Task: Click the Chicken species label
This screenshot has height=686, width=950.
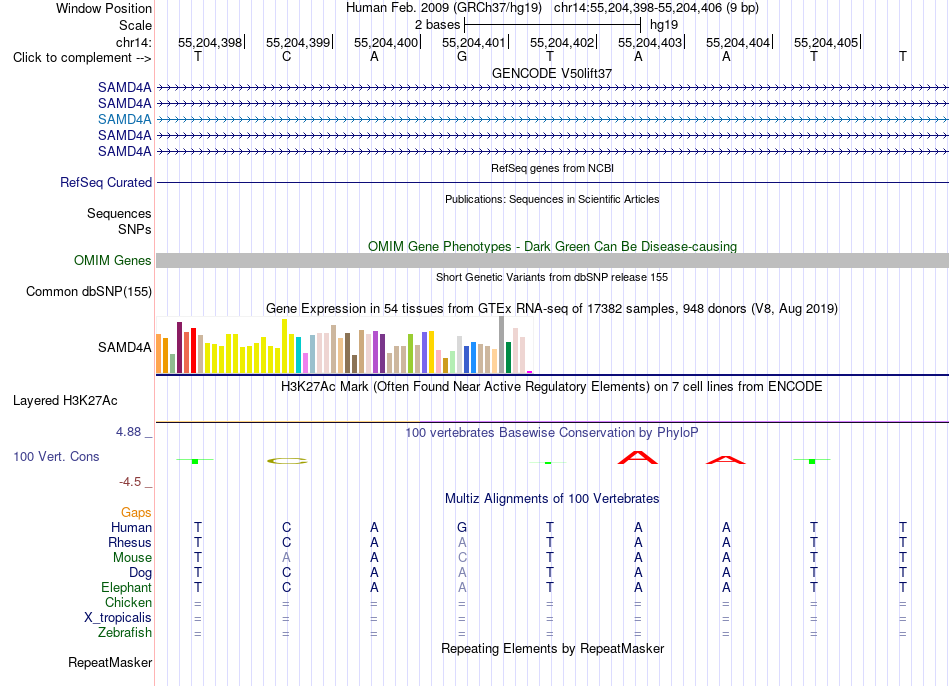Action: [128, 602]
